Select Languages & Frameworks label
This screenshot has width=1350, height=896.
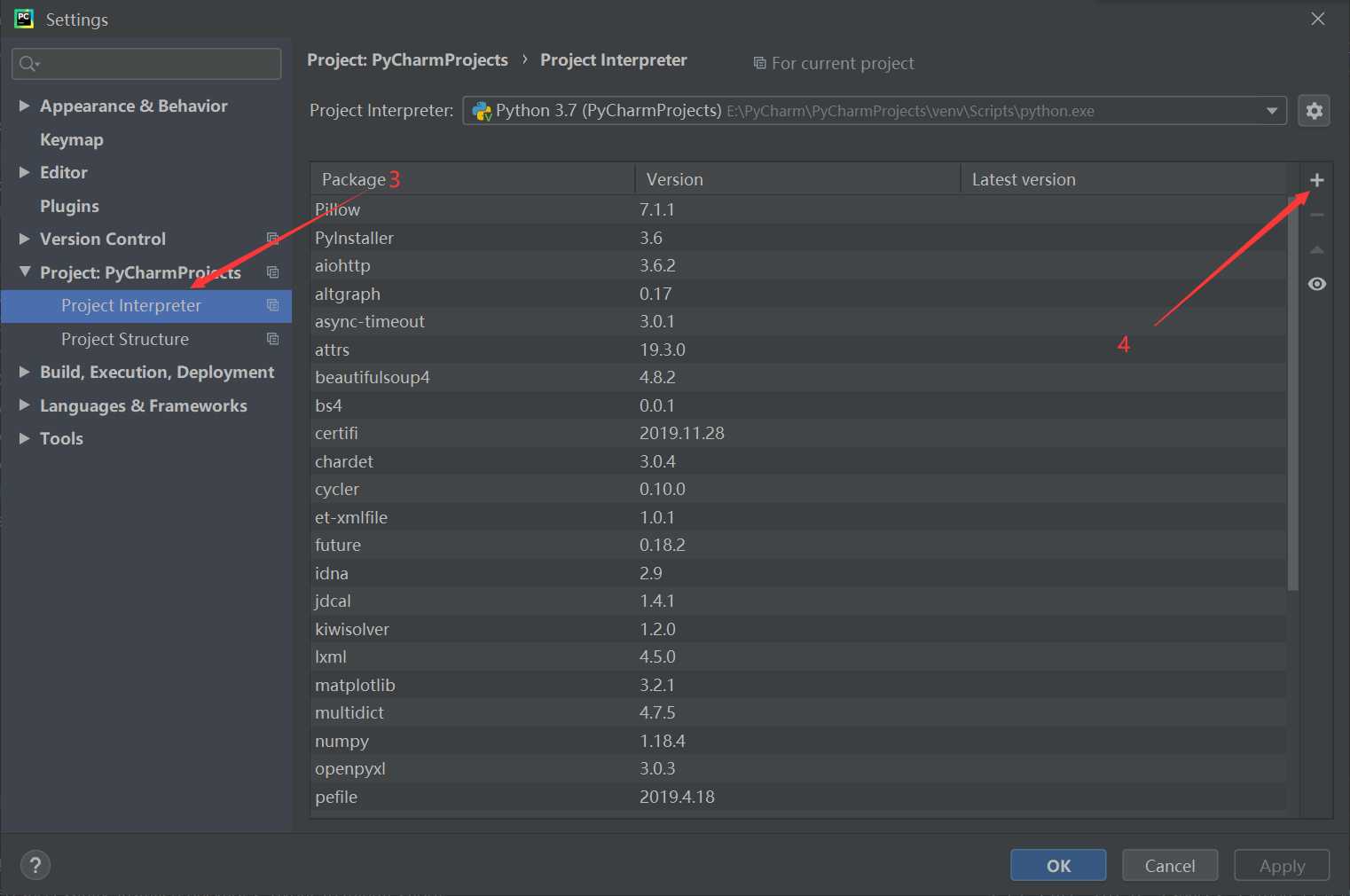pyautogui.click(x=144, y=405)
